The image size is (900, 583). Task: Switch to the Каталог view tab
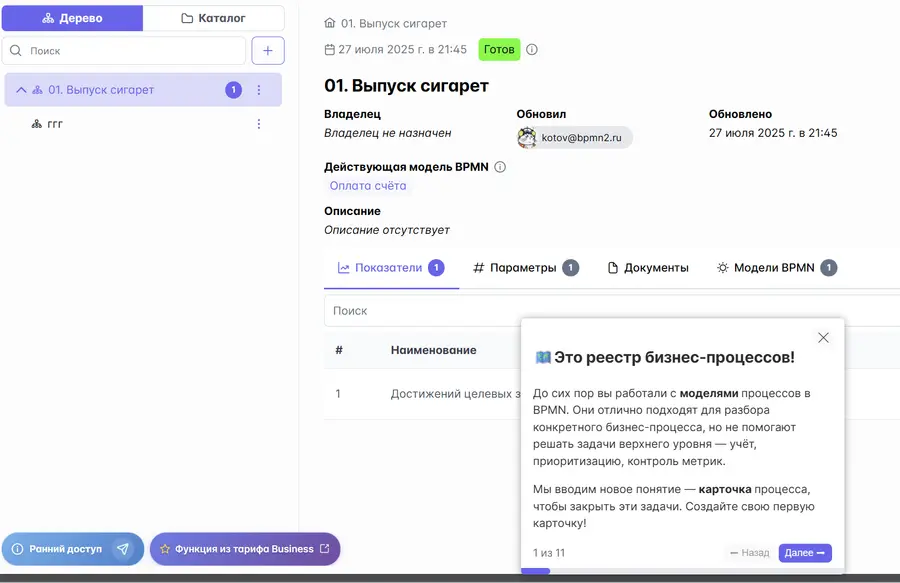click(x=214, y=18)
